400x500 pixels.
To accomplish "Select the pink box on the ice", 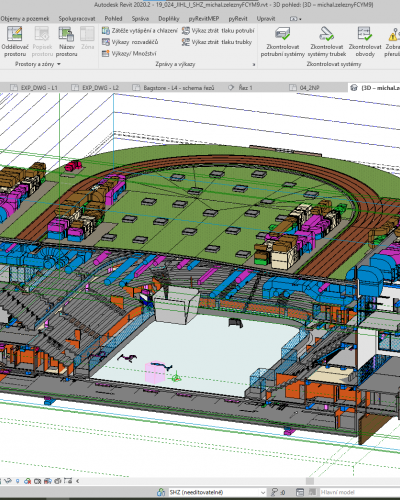I will pos(155,373).
